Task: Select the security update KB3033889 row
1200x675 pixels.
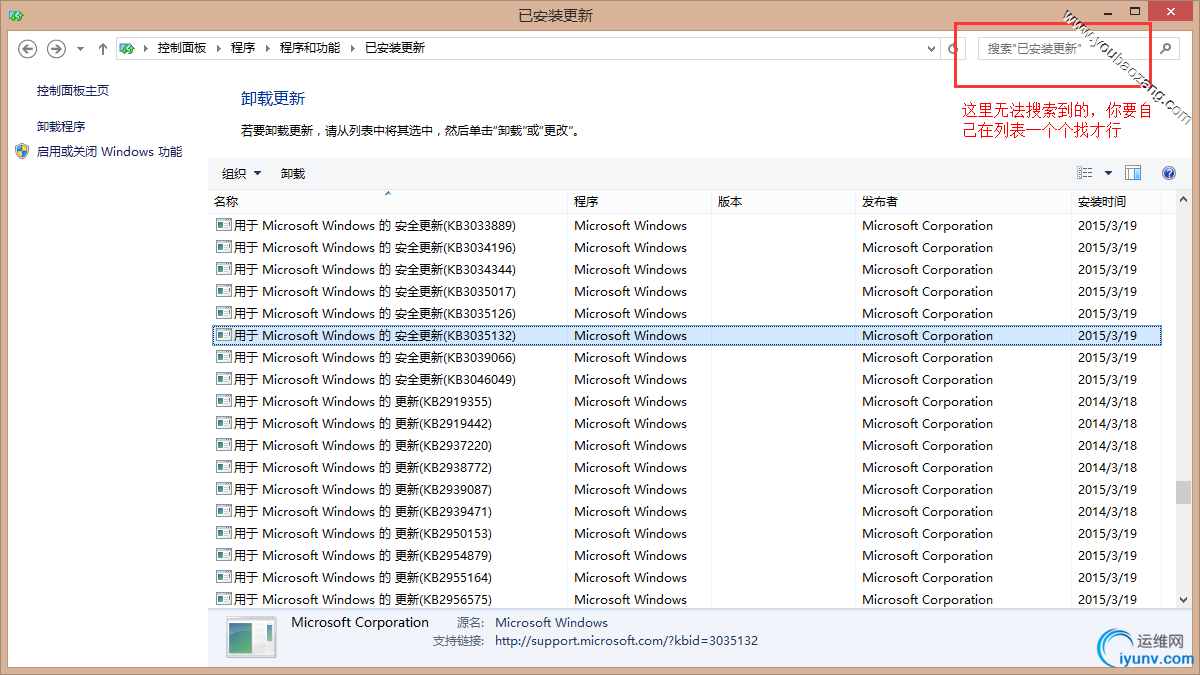Action: click(x=687, y=225)
